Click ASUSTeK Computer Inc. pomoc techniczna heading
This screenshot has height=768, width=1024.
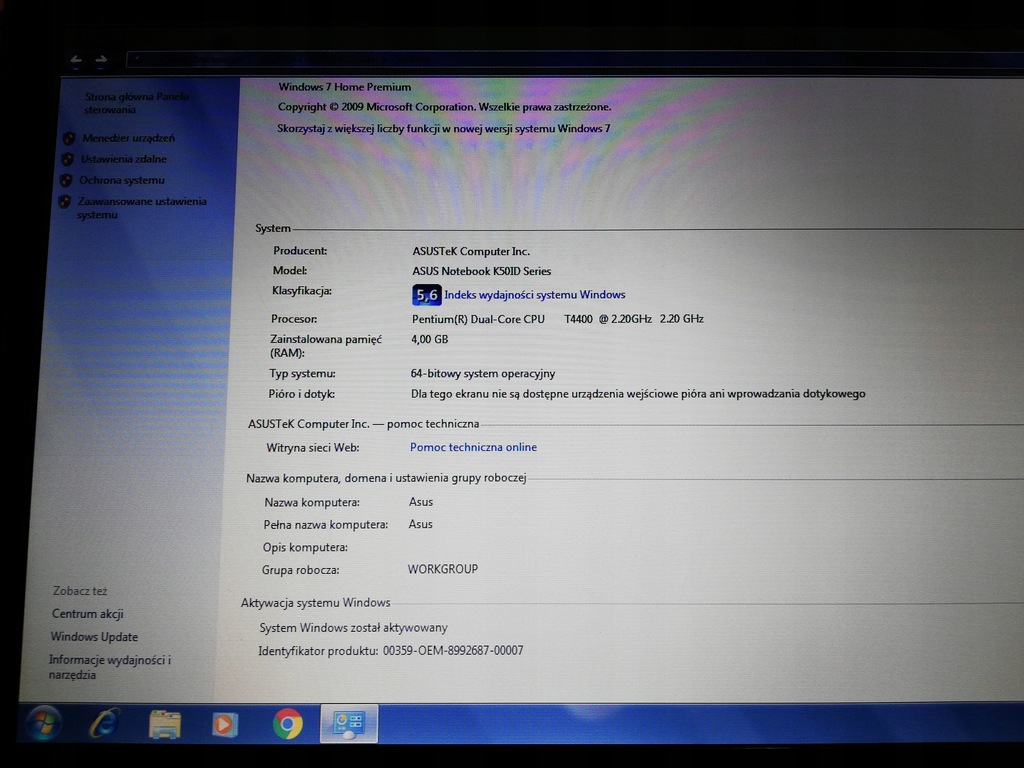[363, 424]
